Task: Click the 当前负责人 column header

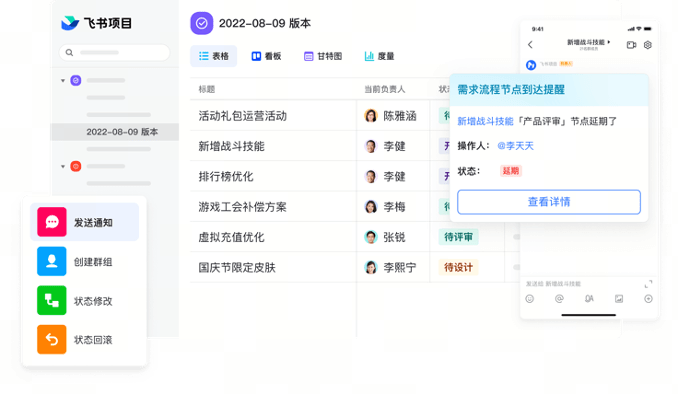Action: point(384,89)
